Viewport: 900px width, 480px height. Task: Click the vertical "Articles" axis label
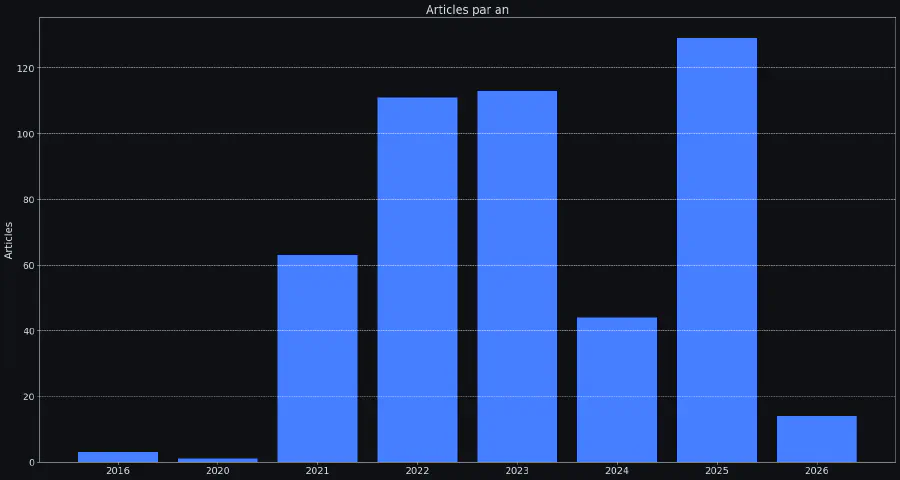[9, 240]
